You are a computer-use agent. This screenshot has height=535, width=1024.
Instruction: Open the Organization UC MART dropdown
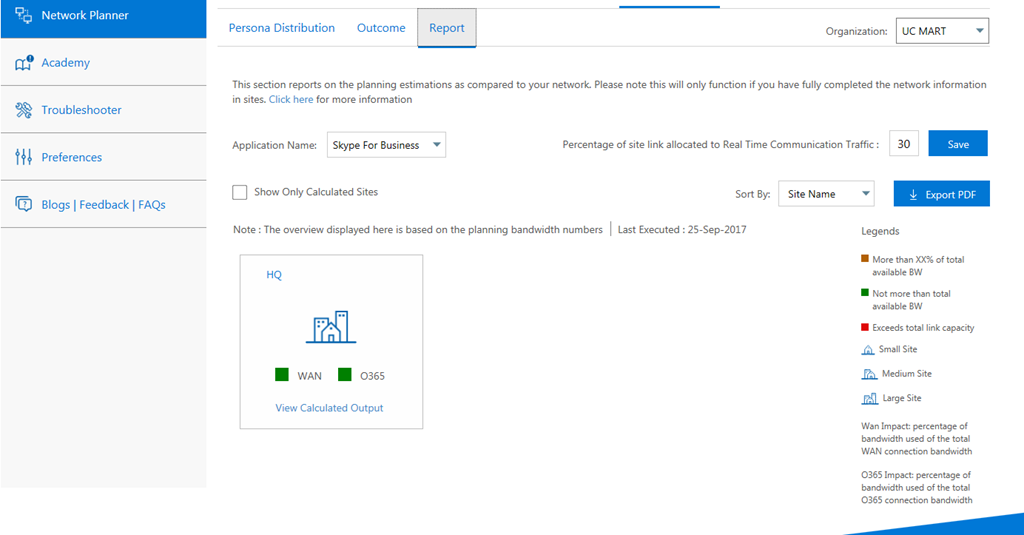tap(942, 31)
